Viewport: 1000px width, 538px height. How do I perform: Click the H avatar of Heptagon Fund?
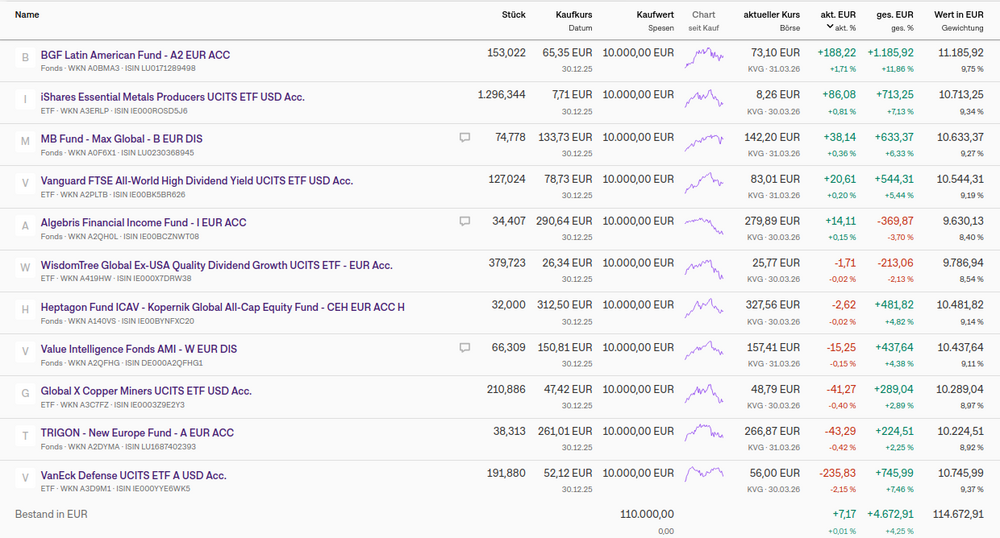point(26,310)
